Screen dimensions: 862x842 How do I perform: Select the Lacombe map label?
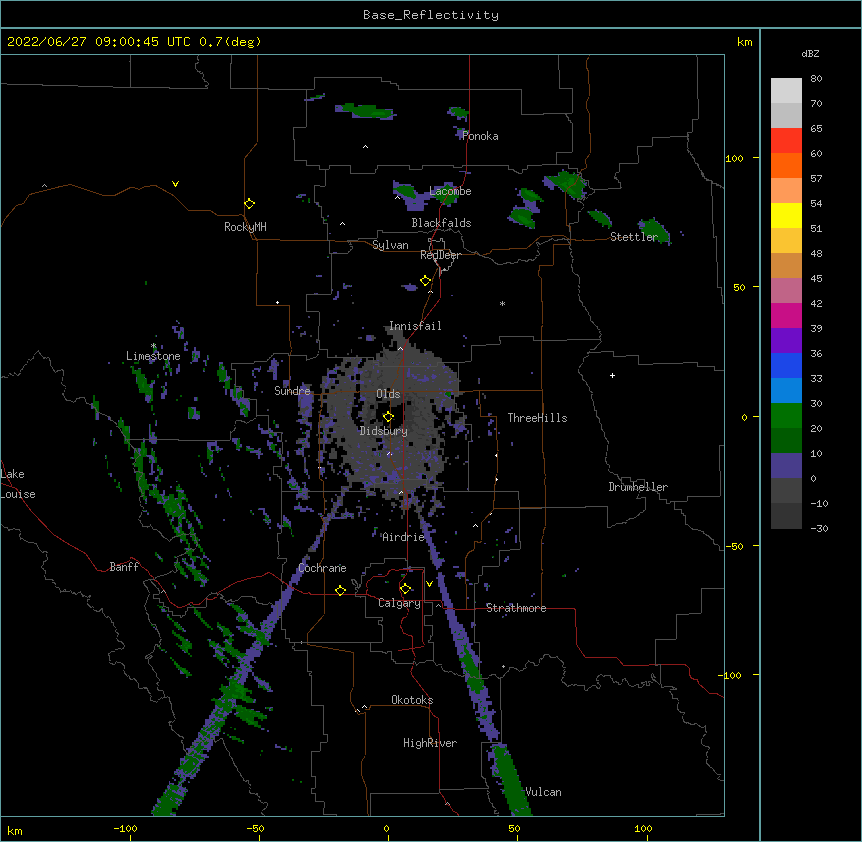tap(450, 191)
